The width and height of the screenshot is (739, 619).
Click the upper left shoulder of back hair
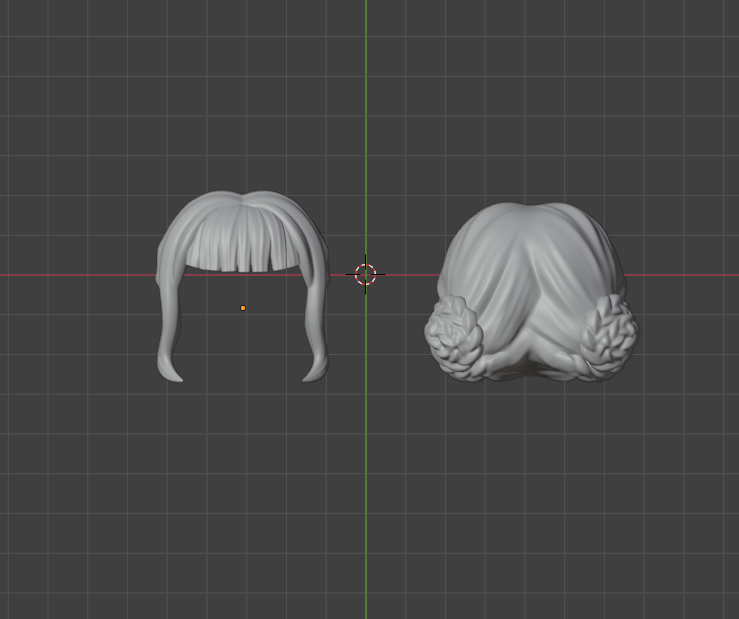pos(465,240)
